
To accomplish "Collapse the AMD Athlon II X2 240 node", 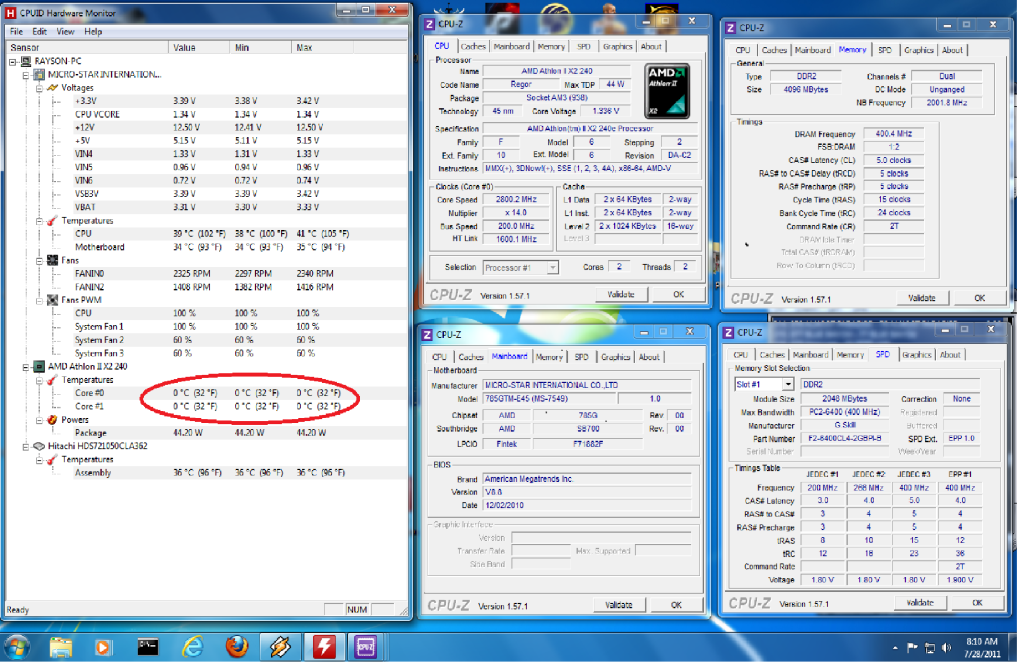I will (25, 367).
